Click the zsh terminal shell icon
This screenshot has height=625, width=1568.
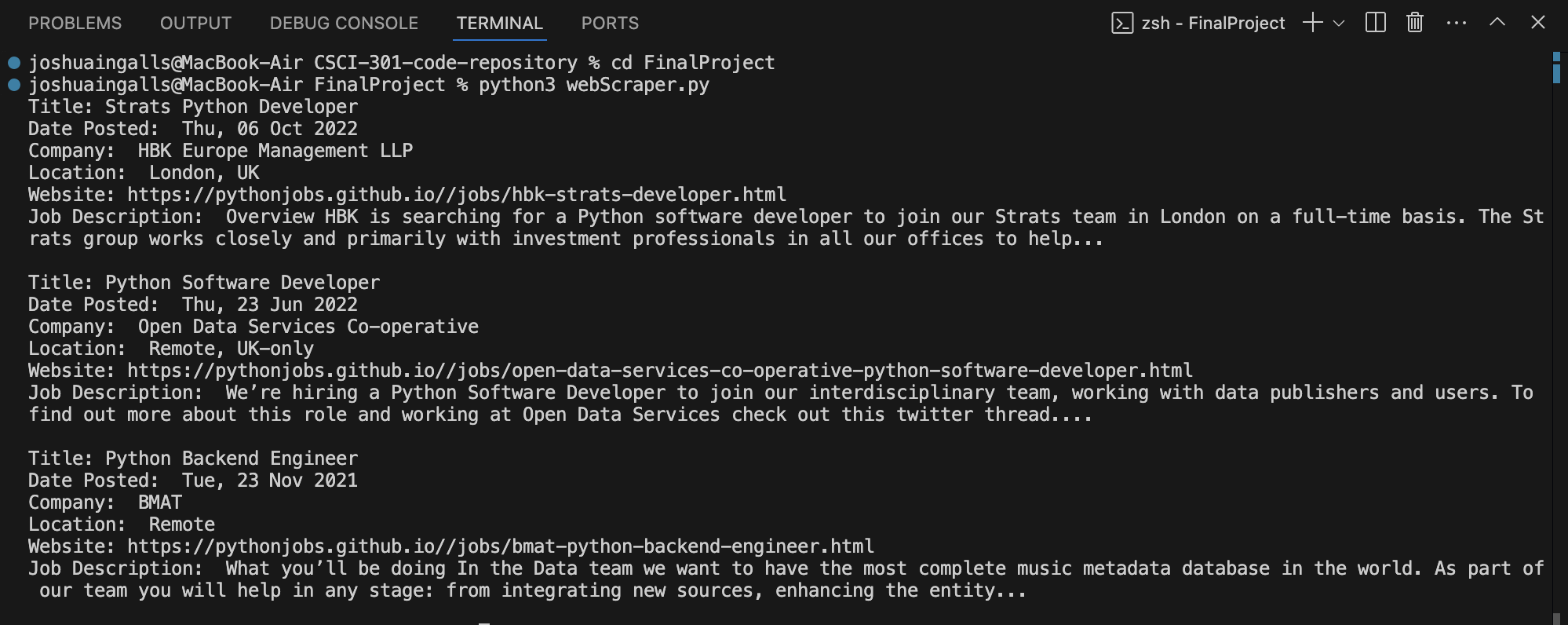(x=1122, y=24)
